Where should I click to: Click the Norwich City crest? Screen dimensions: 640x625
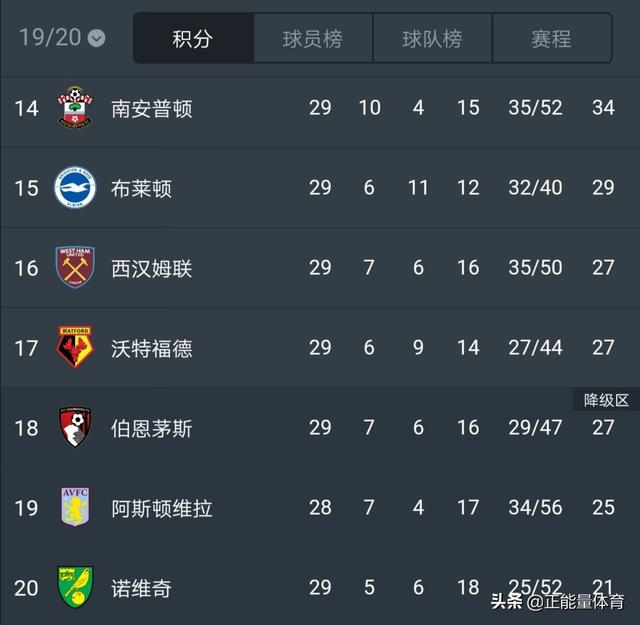point(75,586)
